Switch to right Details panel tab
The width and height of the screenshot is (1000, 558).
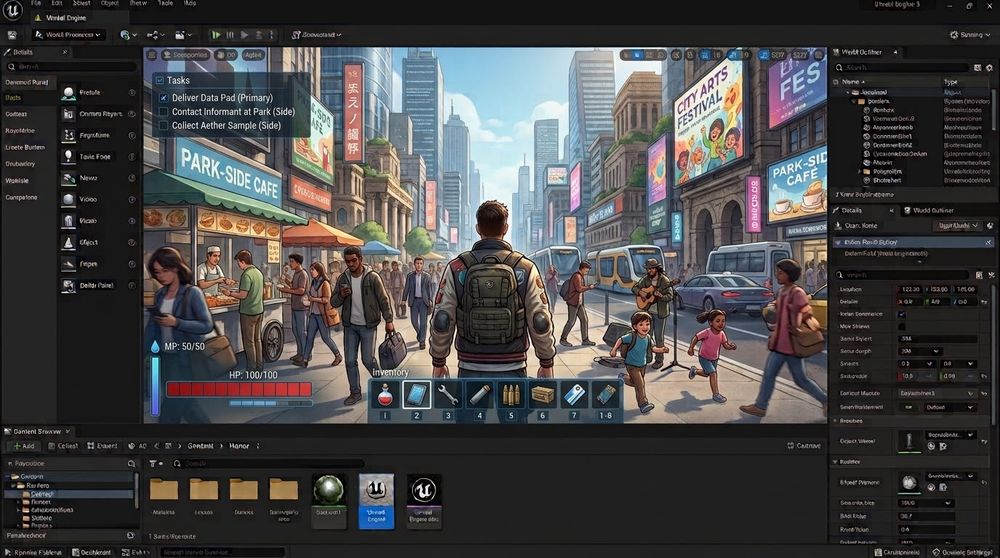click(852, 210)
